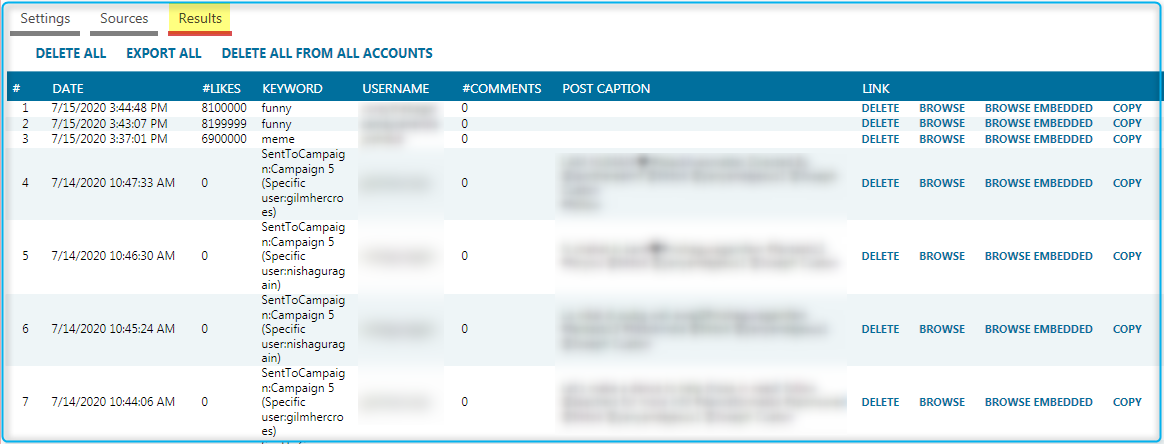Screen dimensions: 1164x444
Task: Sort results by the DATE column header
Action: (68, 89)
